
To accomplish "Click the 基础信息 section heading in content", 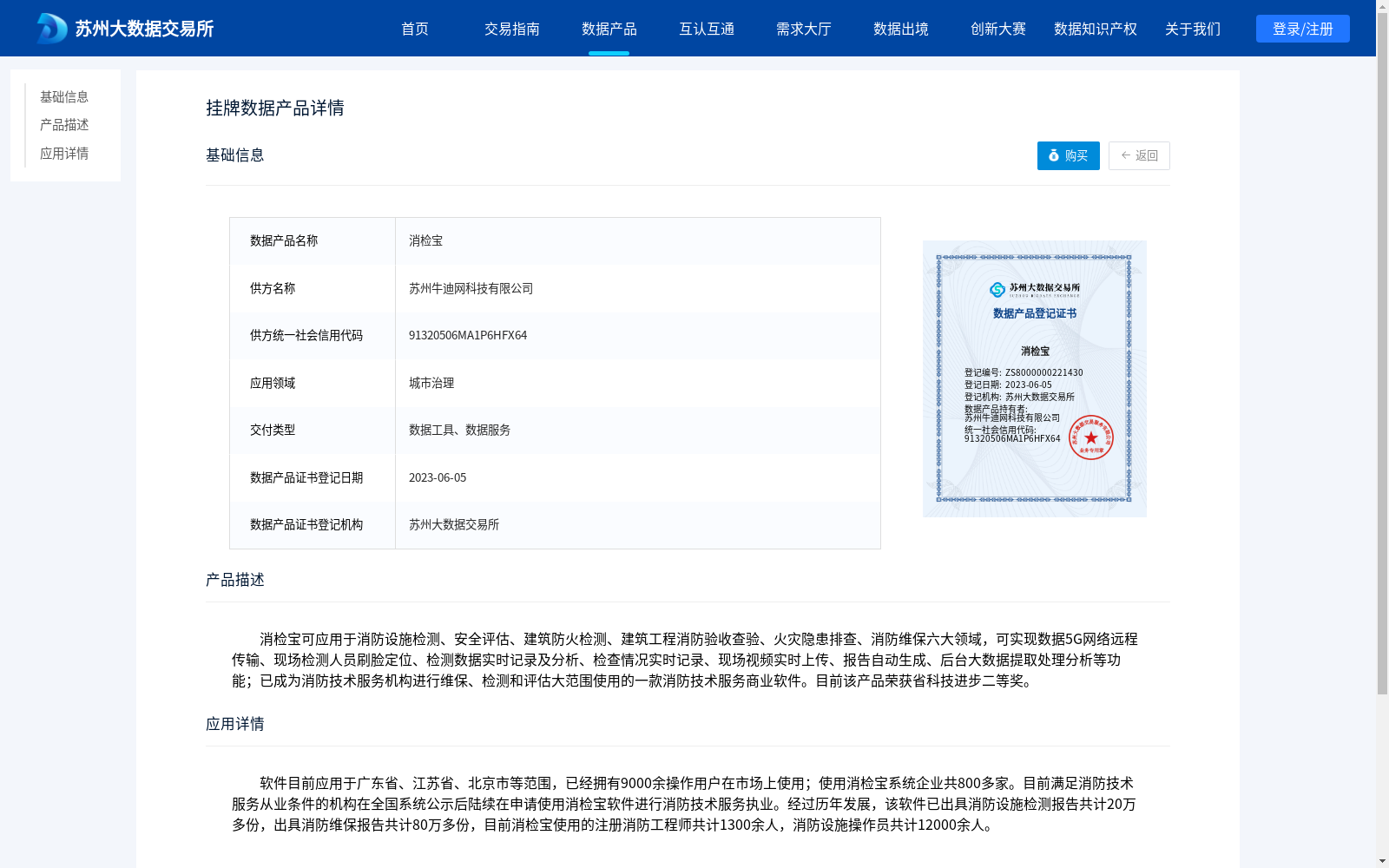I will point(235,155).
